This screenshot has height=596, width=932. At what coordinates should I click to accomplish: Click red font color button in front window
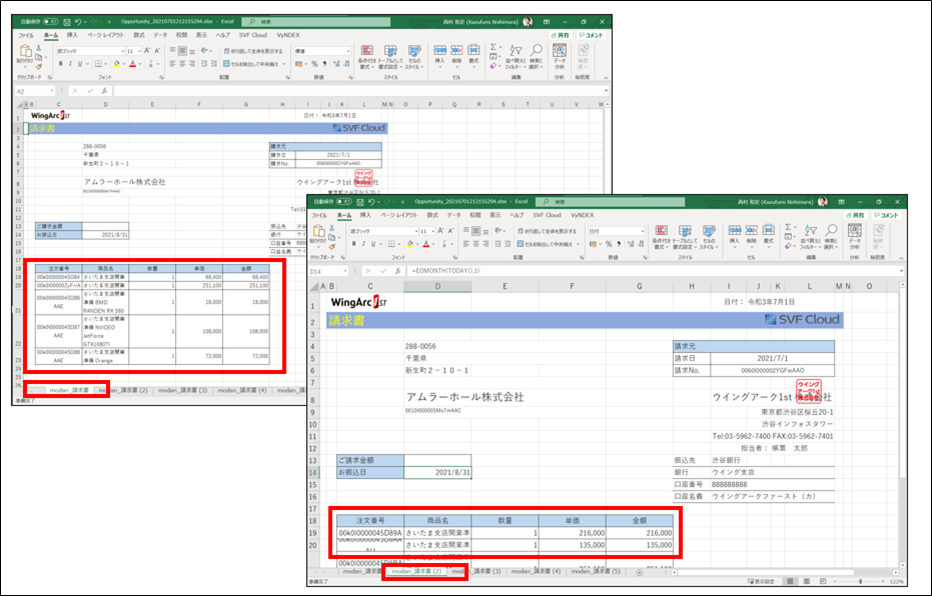[426, 244]
